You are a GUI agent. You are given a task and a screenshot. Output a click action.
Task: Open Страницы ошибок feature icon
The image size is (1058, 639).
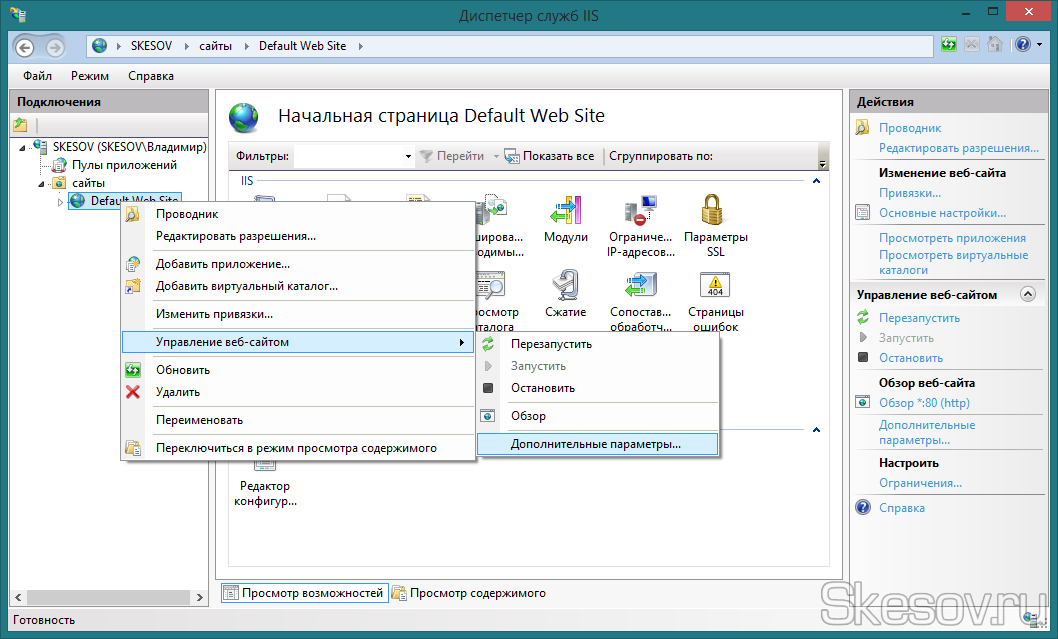click(x=715, y=287)
